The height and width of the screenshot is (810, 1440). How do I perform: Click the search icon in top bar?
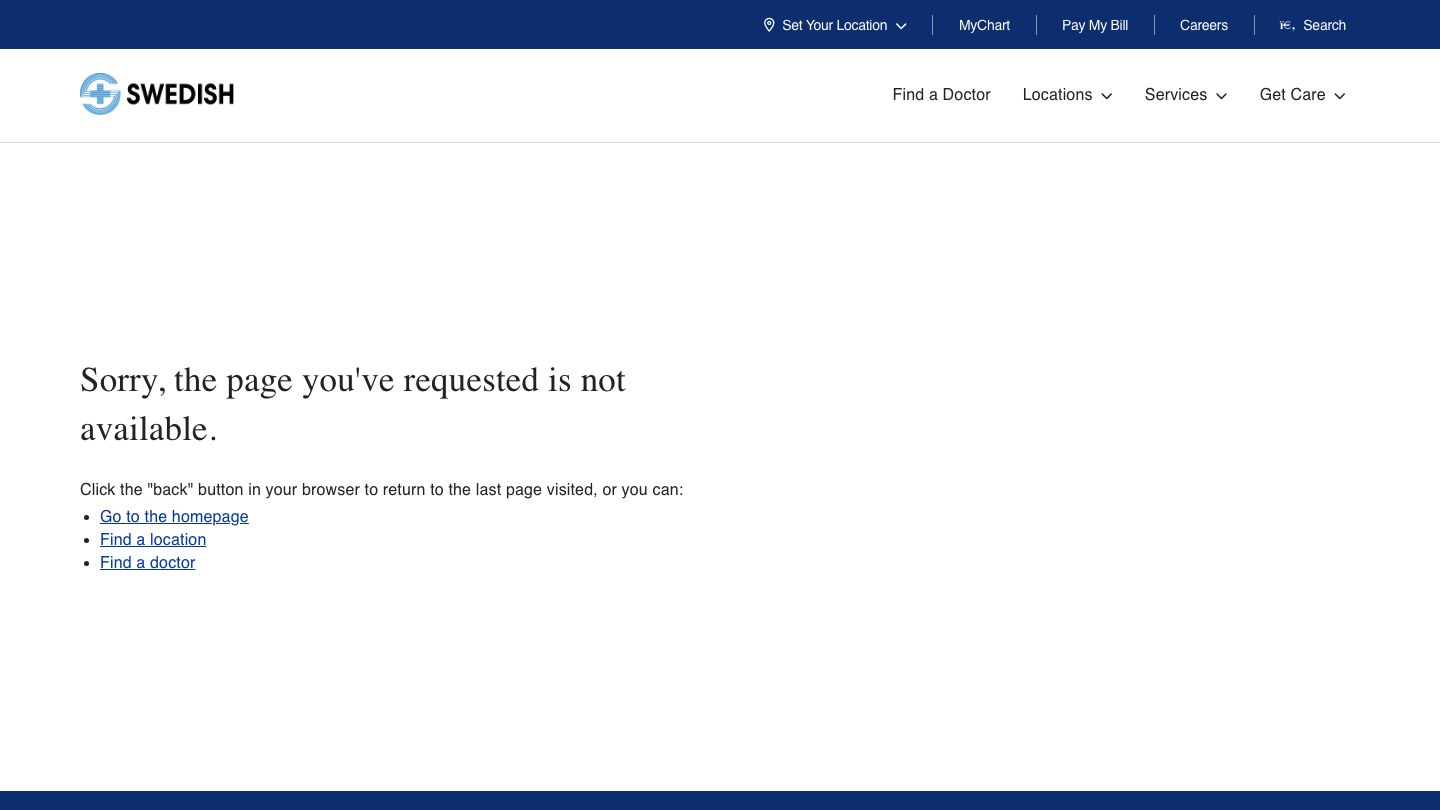click(1287, 25)
